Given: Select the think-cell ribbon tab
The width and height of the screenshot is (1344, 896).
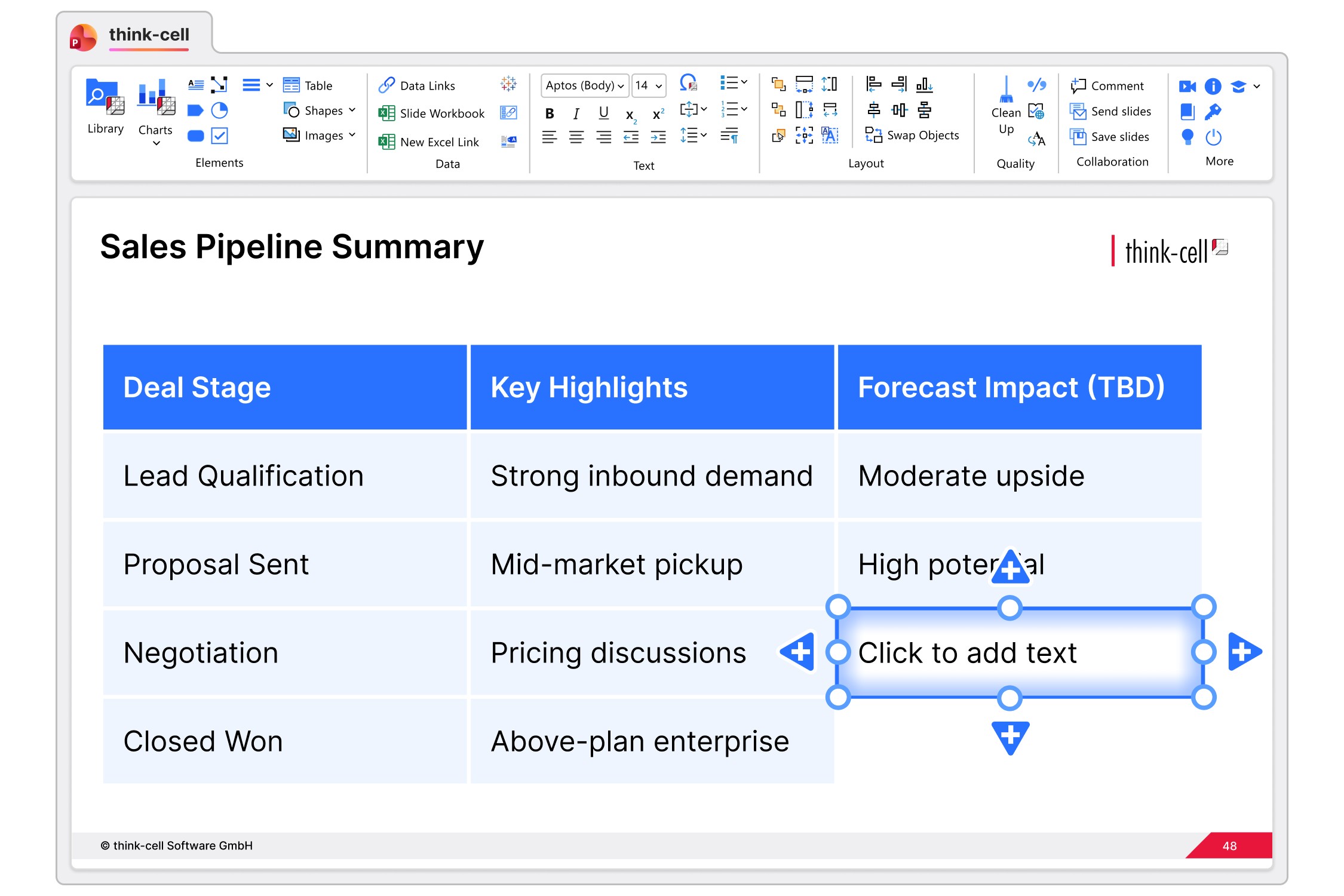Looking at the screenshot, I should click(149, 35).
